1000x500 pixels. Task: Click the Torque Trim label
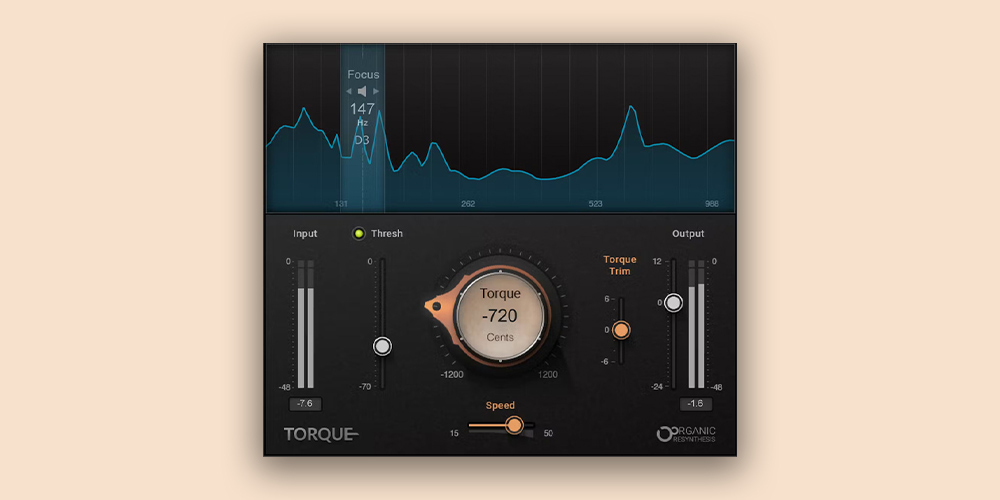620,265
